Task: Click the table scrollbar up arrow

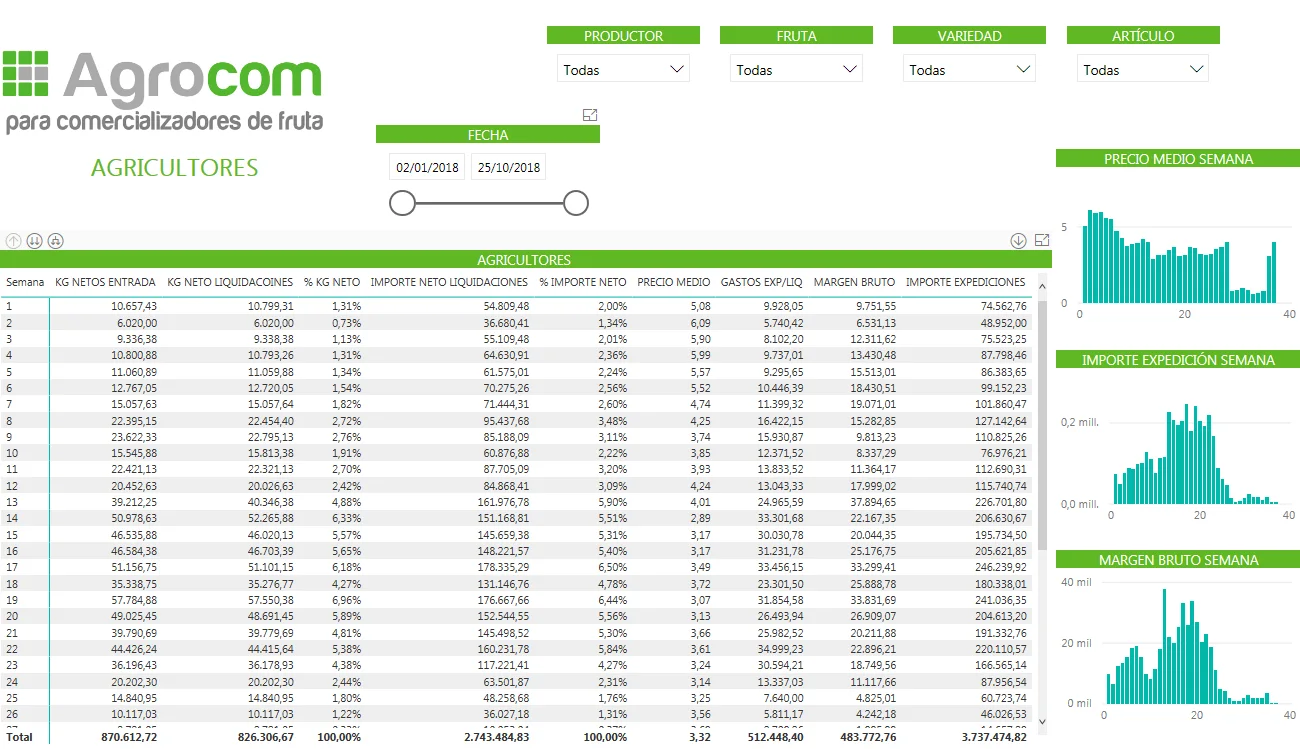Action: [x=1043, y=285]
